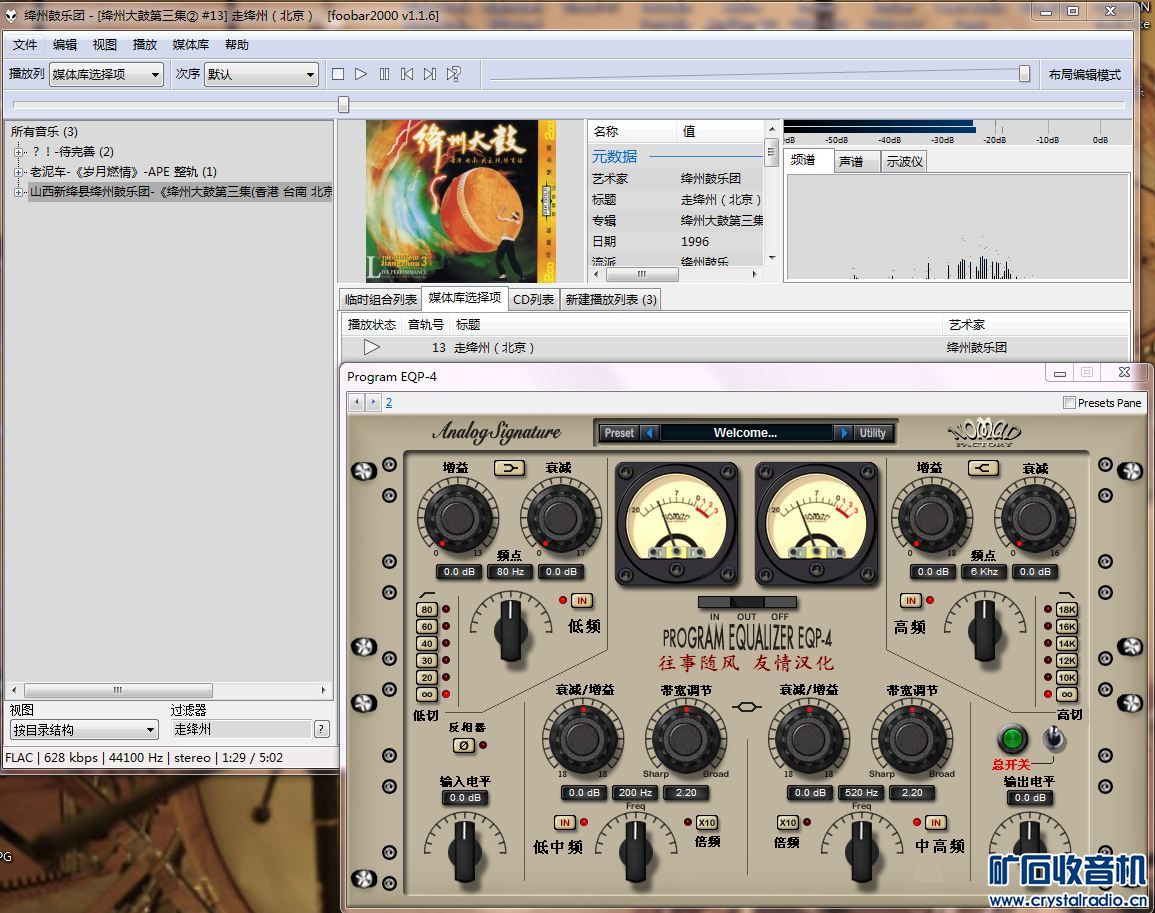This screenshot has height=913, width=1155.
Task: Toggle high band IN button (高频)
Action: [910, 601]
